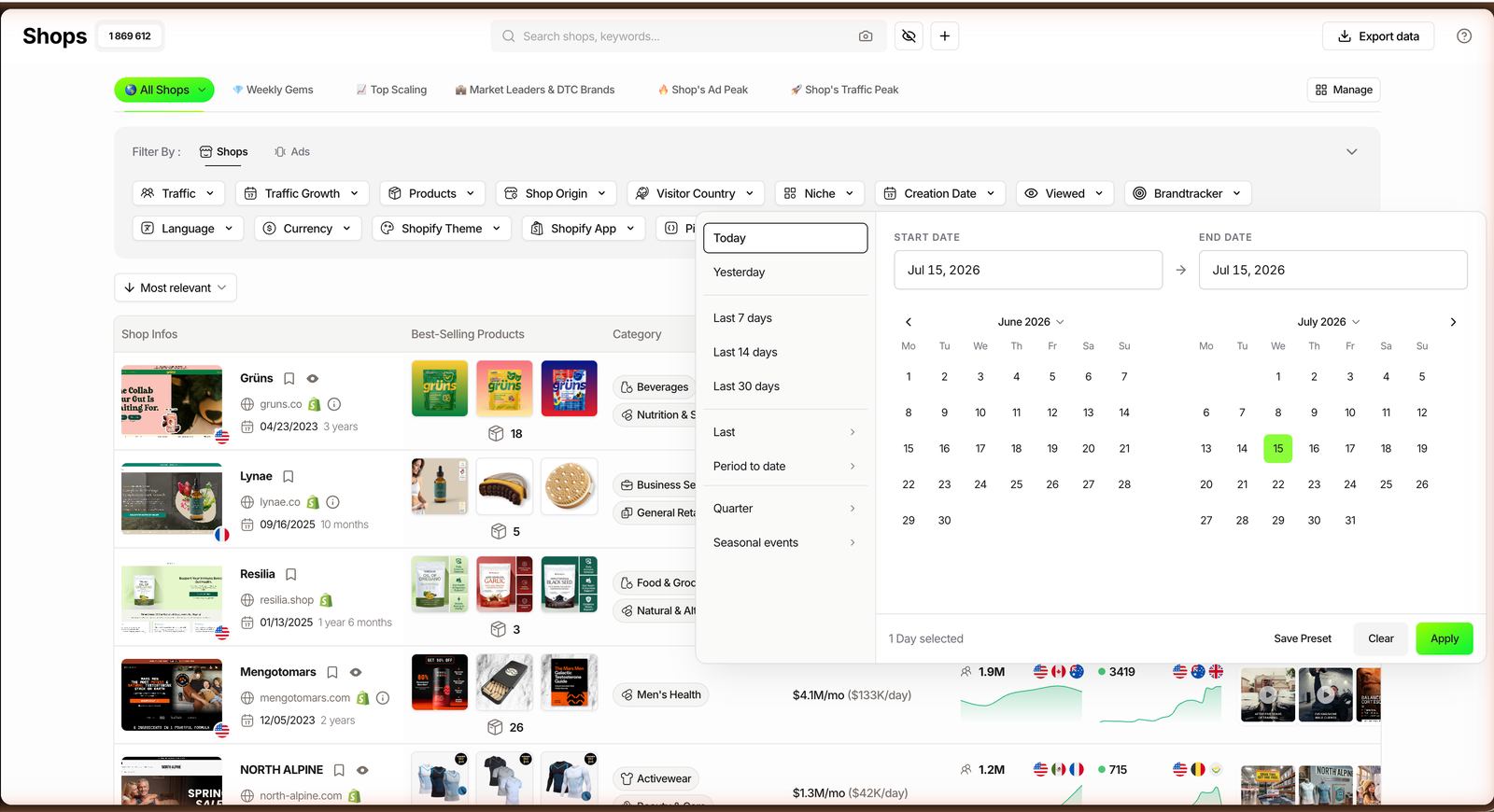This screenshot has height=812, width=1494.
Task: Click Save Preset
Action: pos(1303,638)
